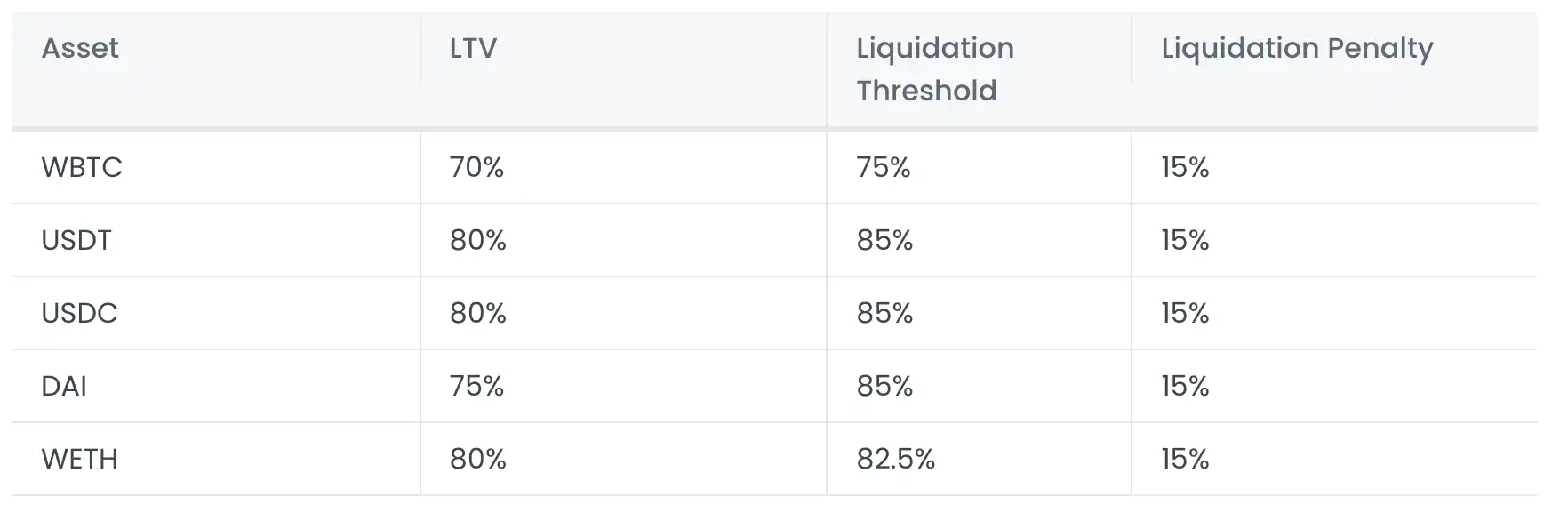Click WBTC's 15% liquidation penalty
Image resolution: width=1568 pixels, height=505 pixels.
1185,167
